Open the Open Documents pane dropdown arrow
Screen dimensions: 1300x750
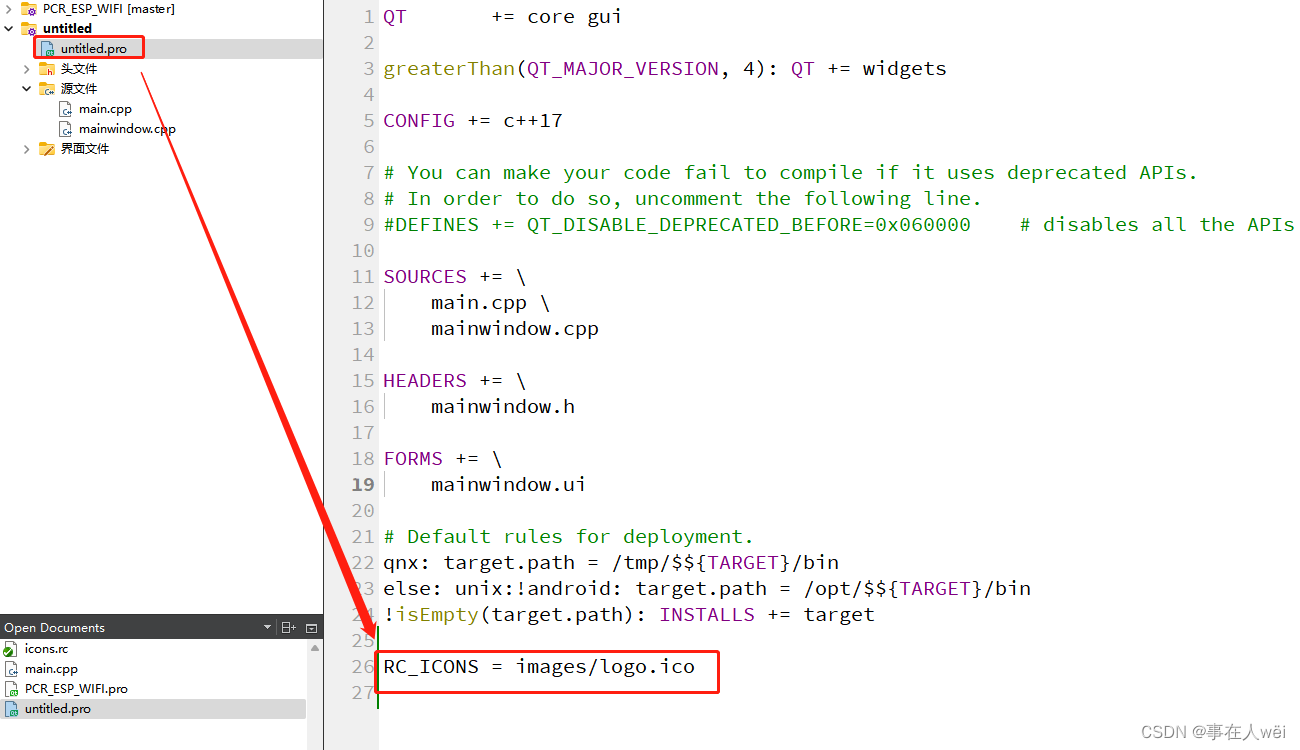pyautogui.click(x=267, y=628)
